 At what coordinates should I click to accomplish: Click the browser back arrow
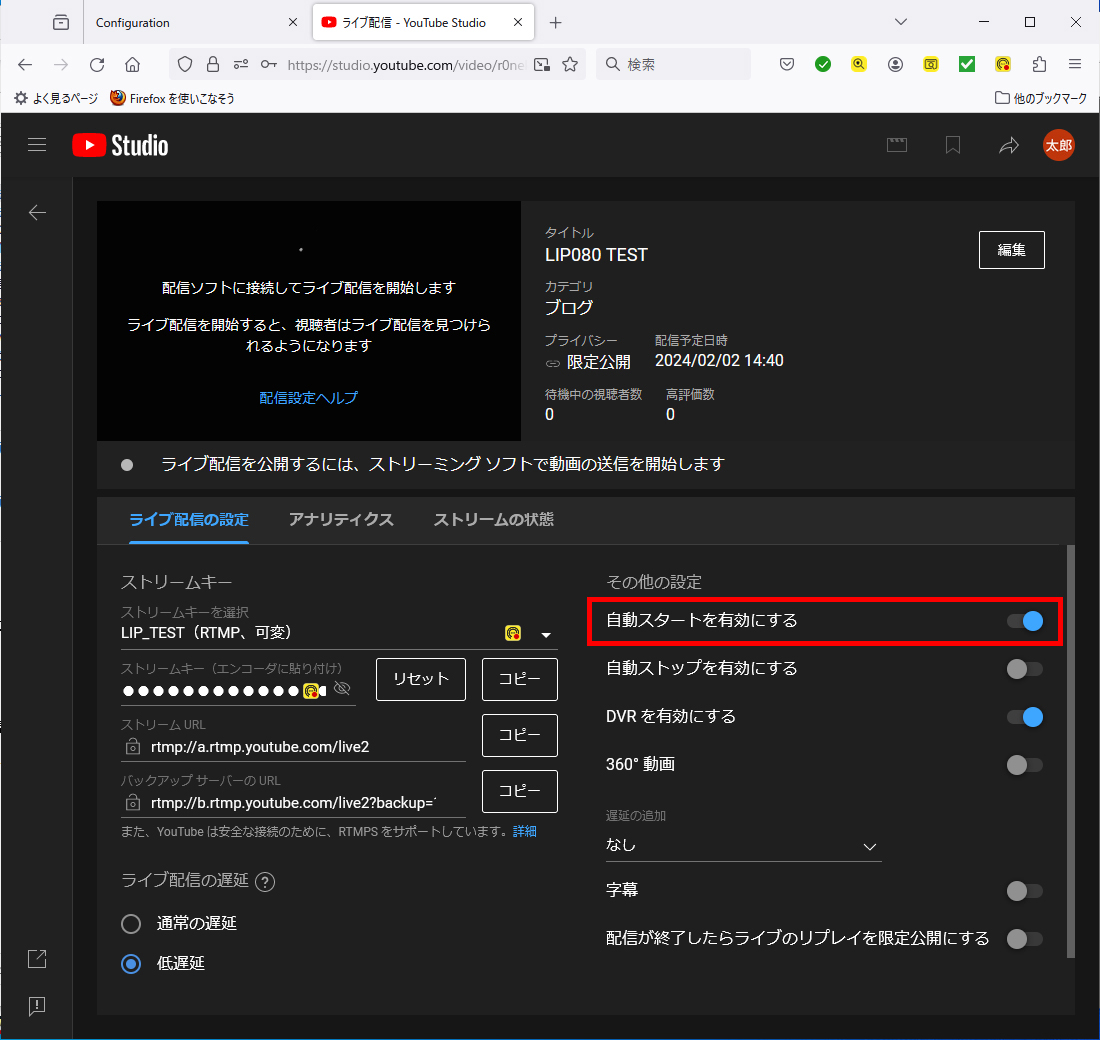point(25,65)
